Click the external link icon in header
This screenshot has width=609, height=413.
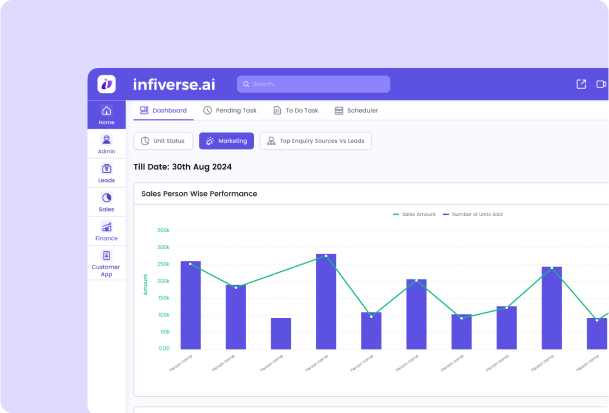(582, 84)
